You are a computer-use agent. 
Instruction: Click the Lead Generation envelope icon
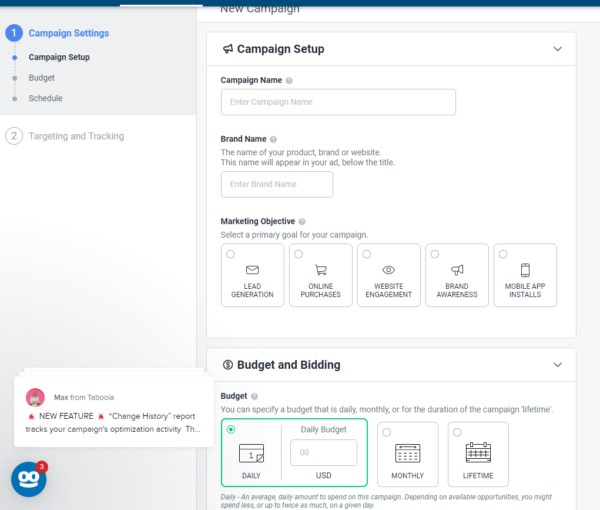(x=252, y=270)
